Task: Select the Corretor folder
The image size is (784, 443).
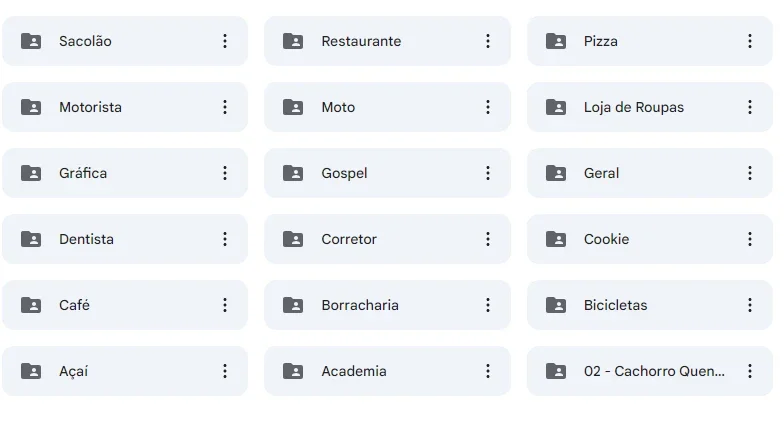Action: pos(388,239)
